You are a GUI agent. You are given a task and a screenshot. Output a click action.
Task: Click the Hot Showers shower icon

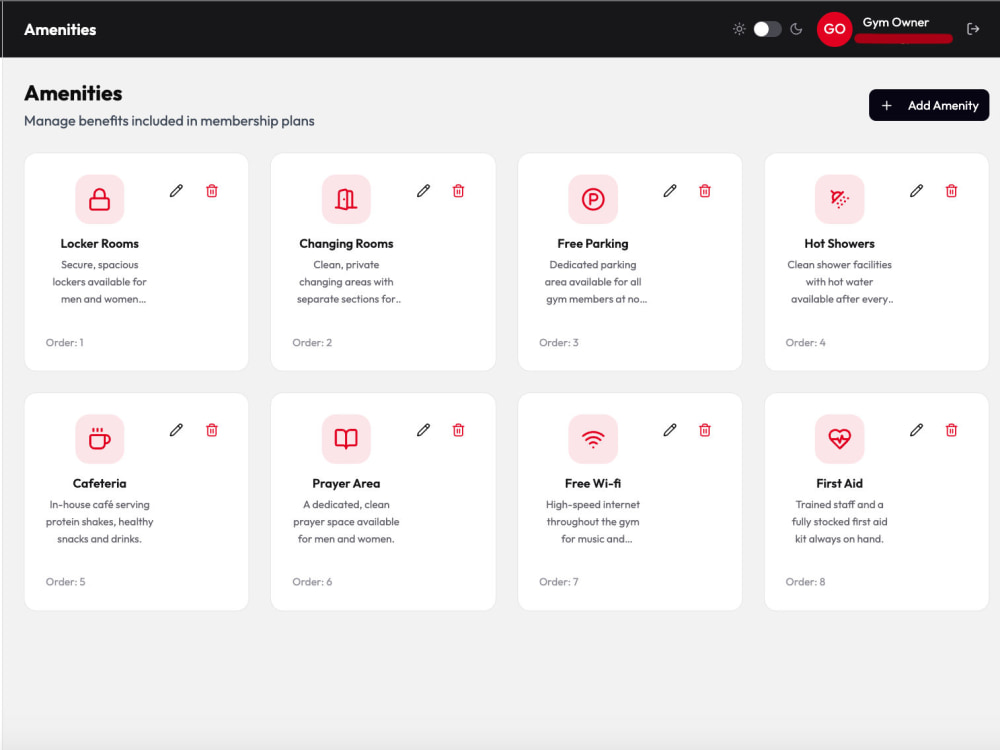click(x=839, y=199)
